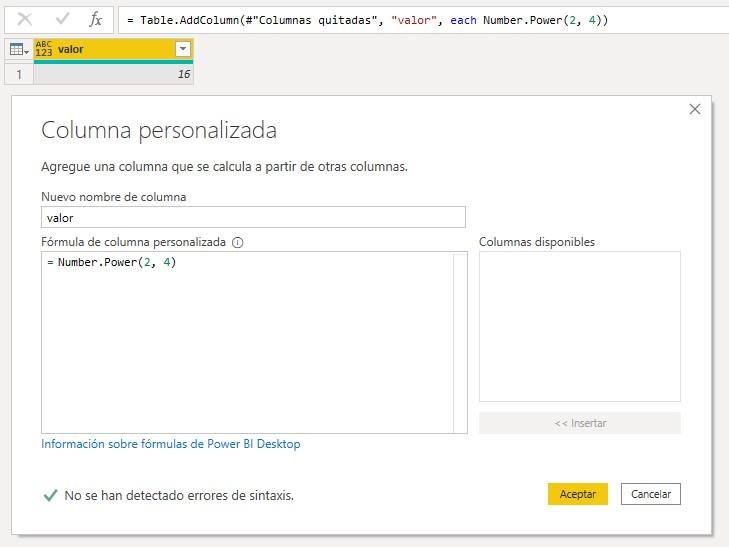Screen dimensions: 729x547
Task: Click the ABC123 data type icon
Action: pyautogui.click(x=44, y=49)
